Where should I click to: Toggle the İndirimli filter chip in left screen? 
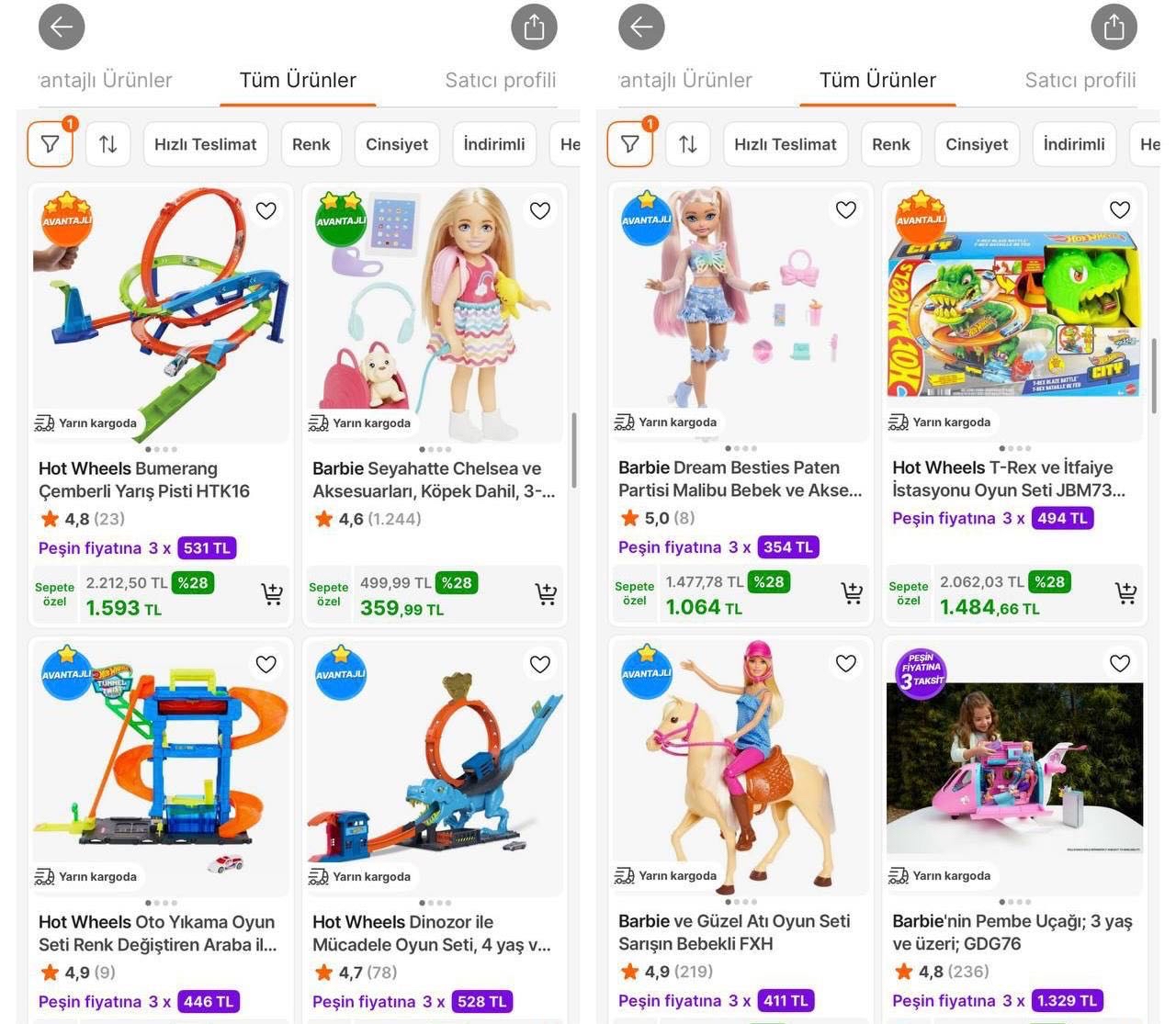pyautogui.click(x=494, y=144)
